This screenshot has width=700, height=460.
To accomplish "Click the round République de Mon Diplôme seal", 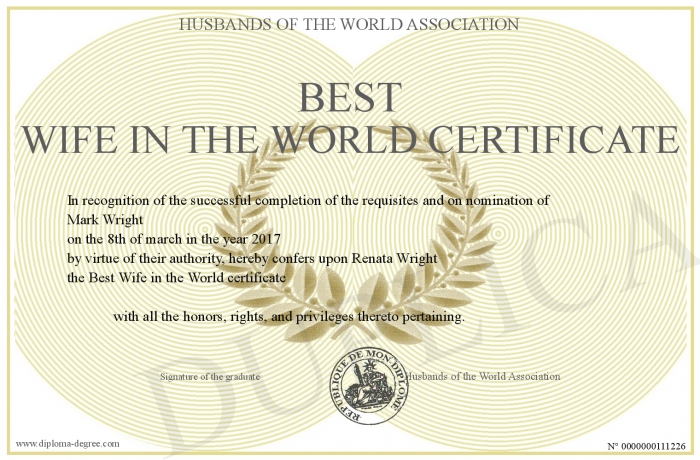I will click(369, 385).
